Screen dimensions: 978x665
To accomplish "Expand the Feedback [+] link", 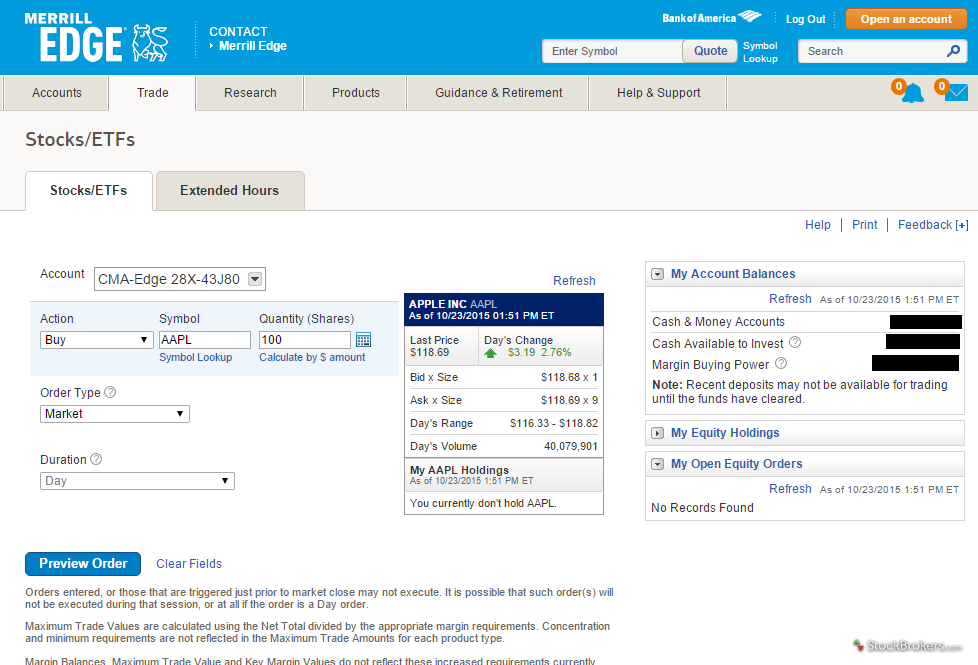I will click(x=933, y=225).
